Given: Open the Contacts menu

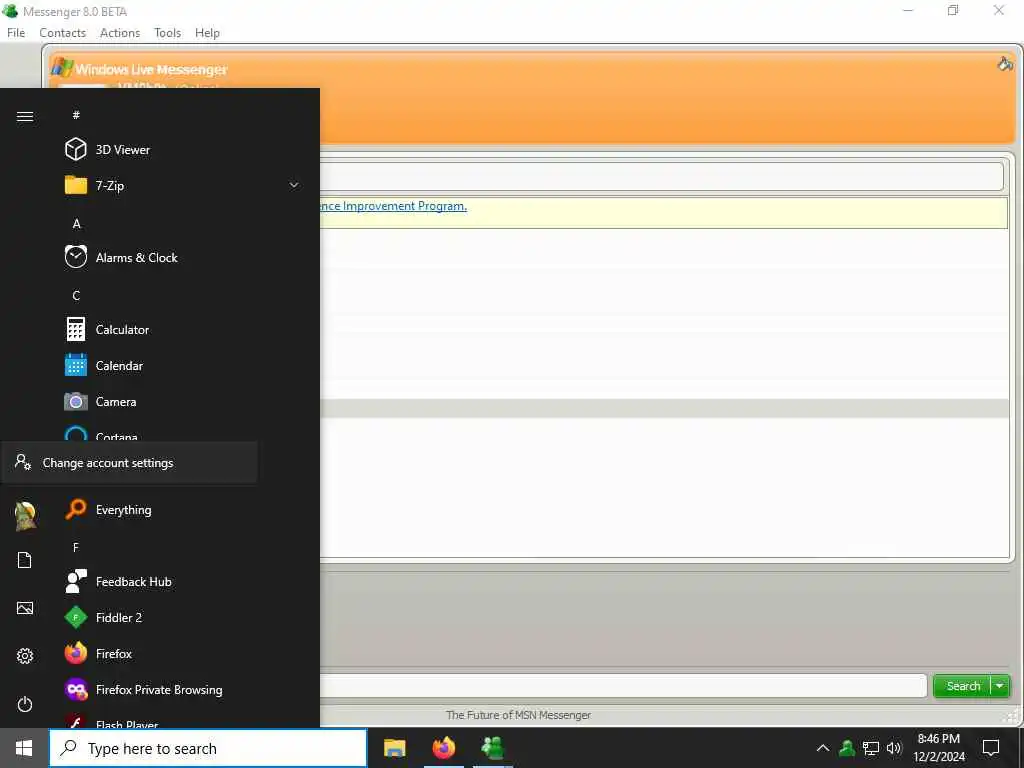Looking at the screenshot, I should [x=63, y=33].
